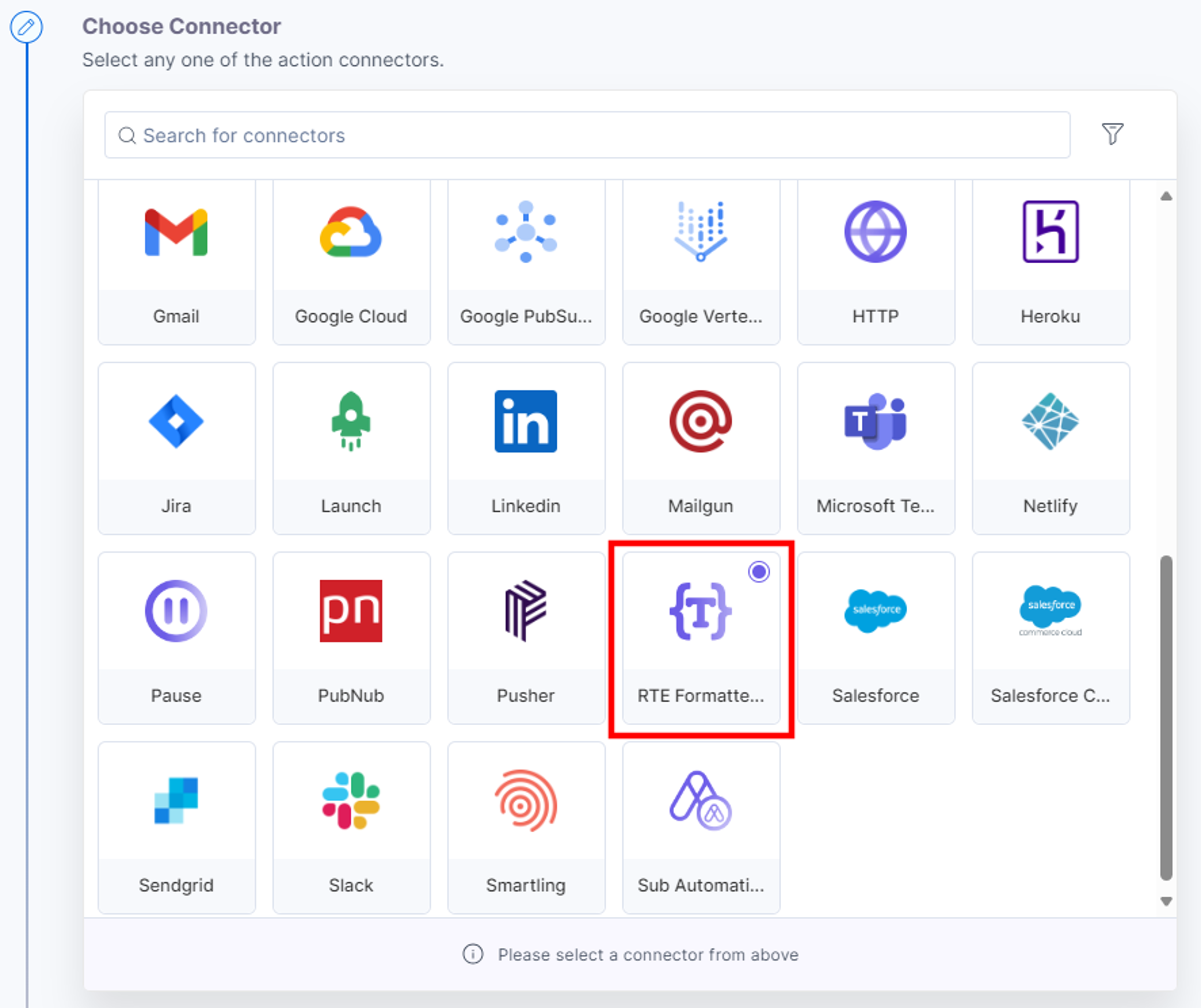Viewport: 1201px width, 1008px height.
Task: Pick the Pusher connector
Action: (526, 638)
